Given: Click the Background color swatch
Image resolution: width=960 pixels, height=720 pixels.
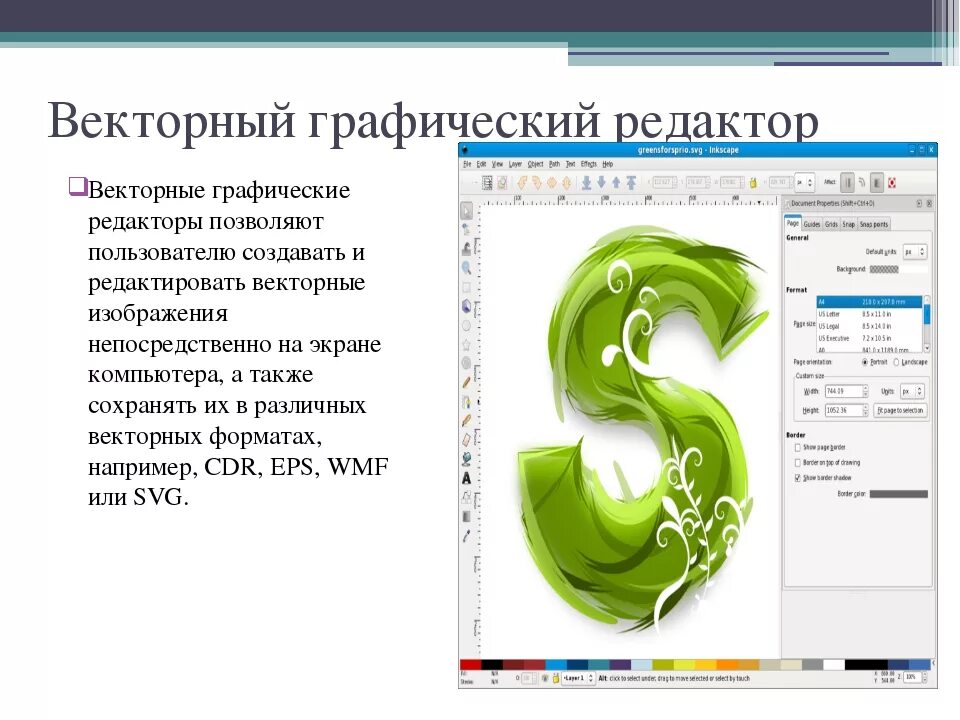Looking at the screenshot, I should 898,269.
